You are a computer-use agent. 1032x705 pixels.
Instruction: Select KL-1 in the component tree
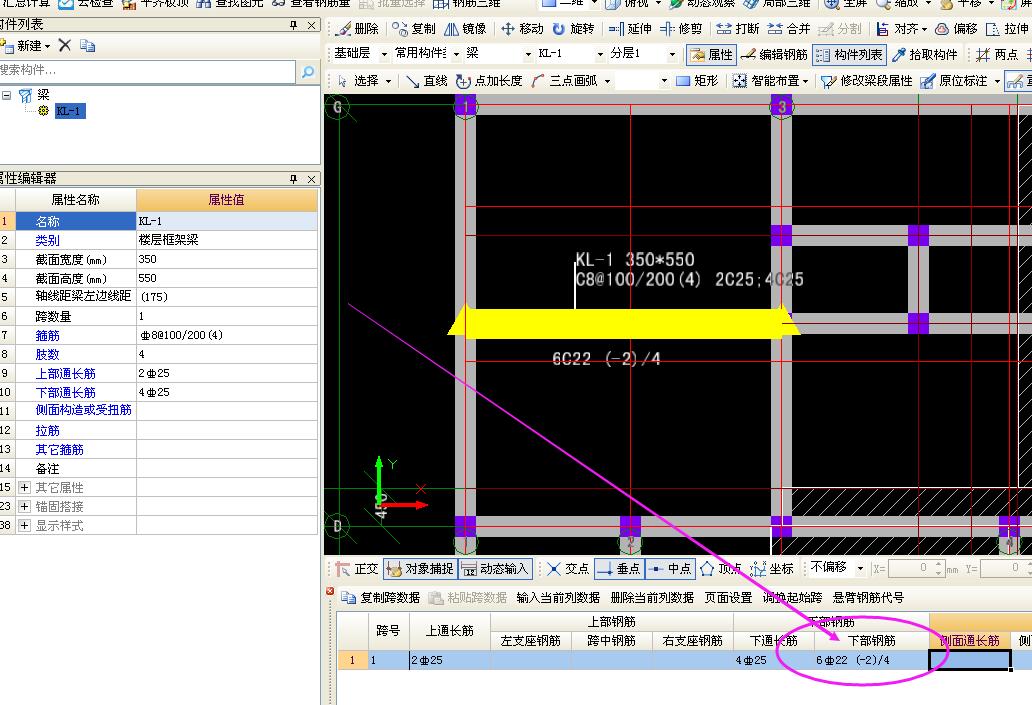68,111
